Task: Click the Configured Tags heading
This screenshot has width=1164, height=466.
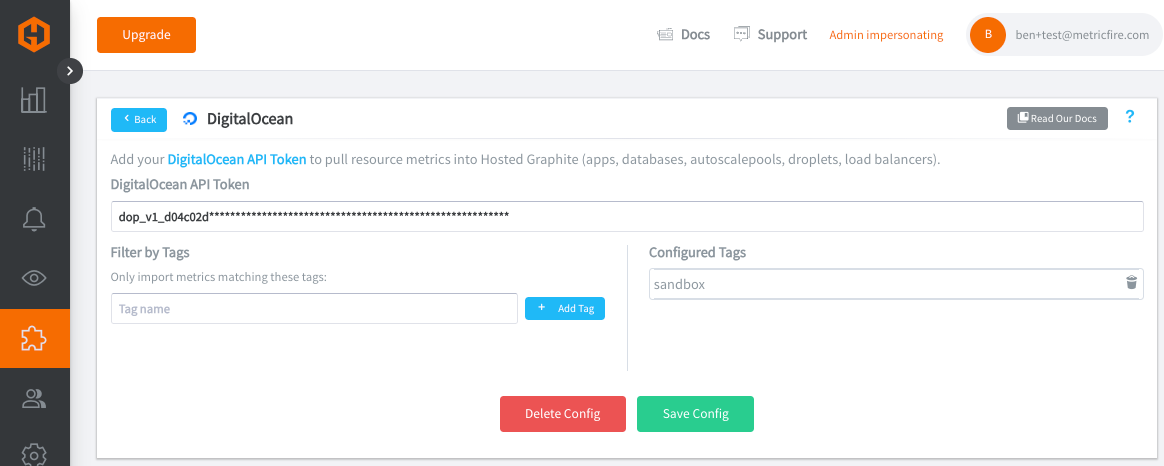Action: [697, 252]
